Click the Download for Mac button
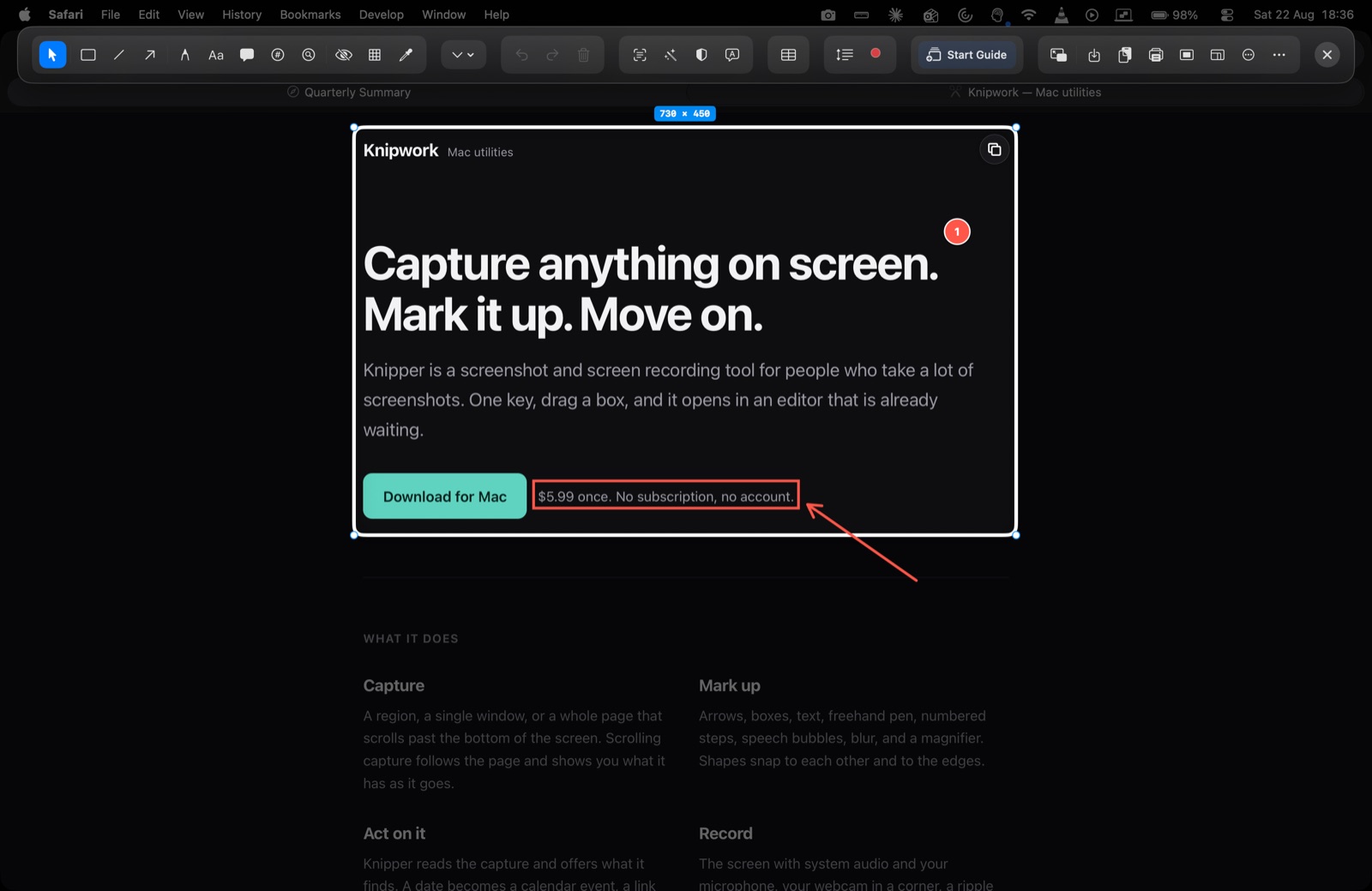1372x891 pixels. tap(445, 497)
